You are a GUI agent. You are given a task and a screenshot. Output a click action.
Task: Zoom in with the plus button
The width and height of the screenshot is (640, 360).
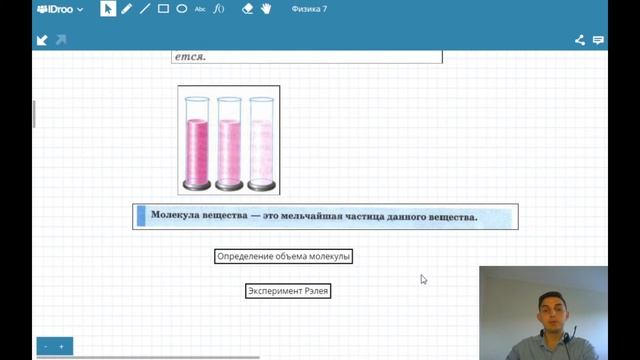(62, 347)
